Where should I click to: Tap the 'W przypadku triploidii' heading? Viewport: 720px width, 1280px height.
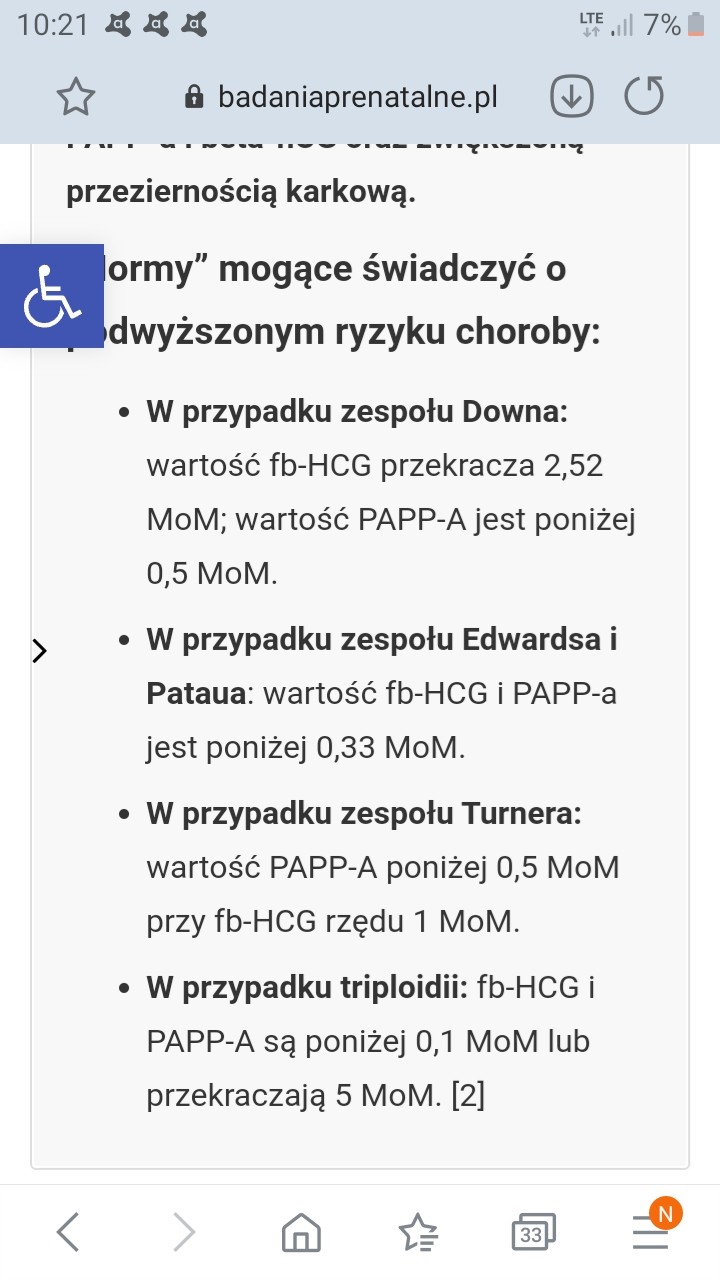pos(307,987)
